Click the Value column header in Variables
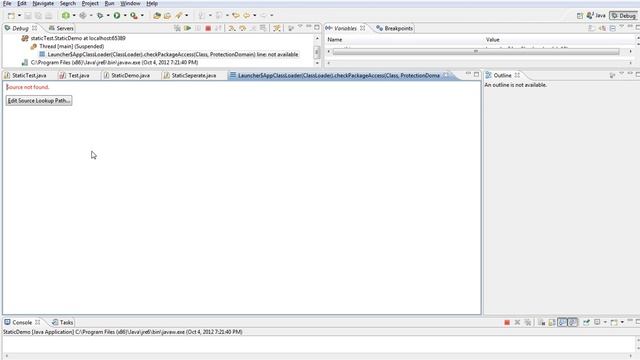This screenshot has width=640, height=360. pos(493,40)
